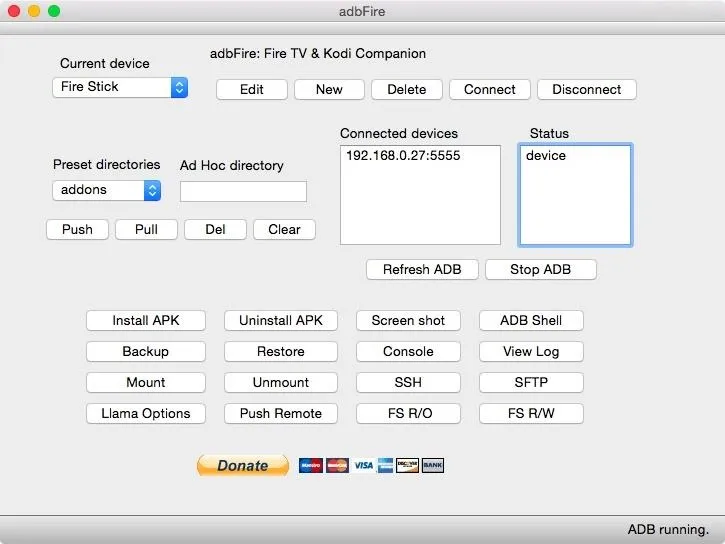
Task: Disconnect from the device
Action: coord(587,89)
